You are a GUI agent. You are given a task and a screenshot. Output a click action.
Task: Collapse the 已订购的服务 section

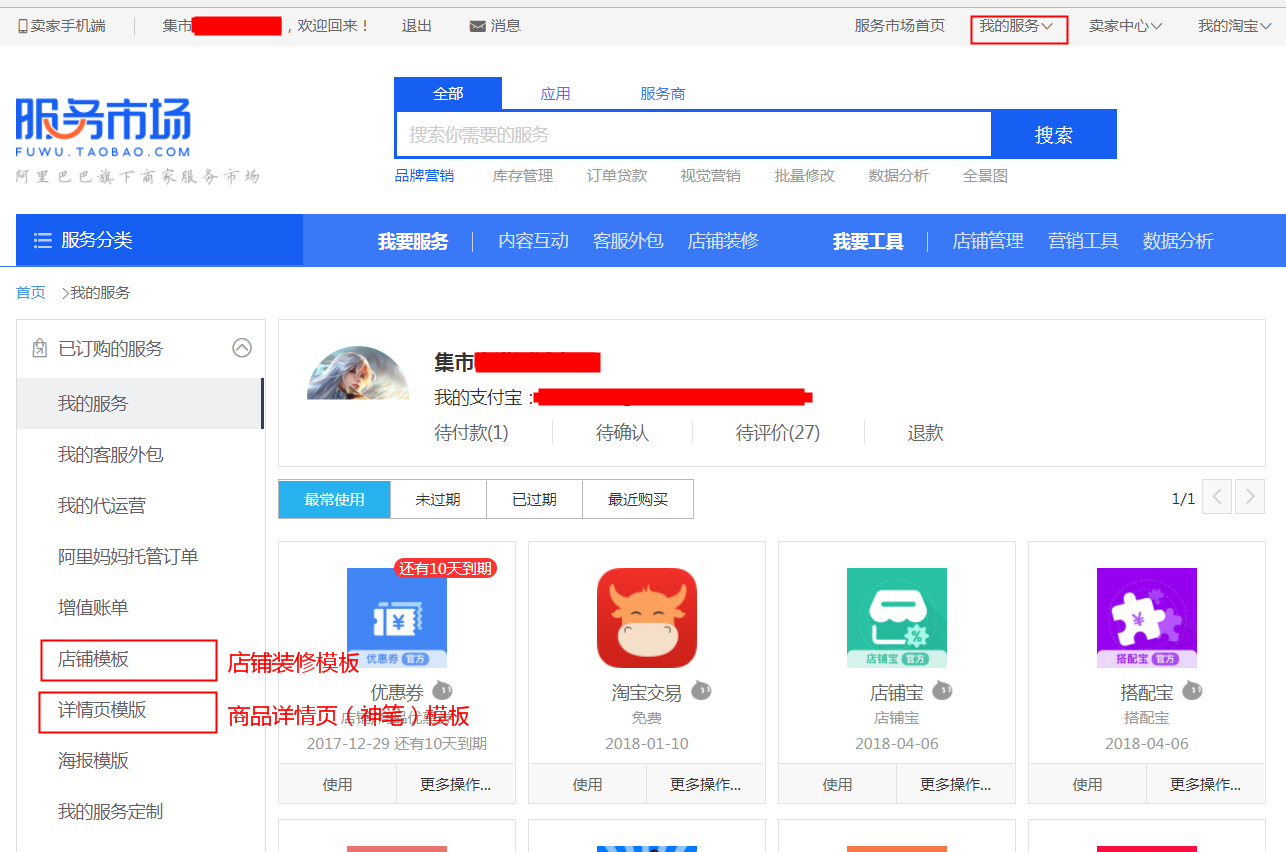(x=242, y=348)
